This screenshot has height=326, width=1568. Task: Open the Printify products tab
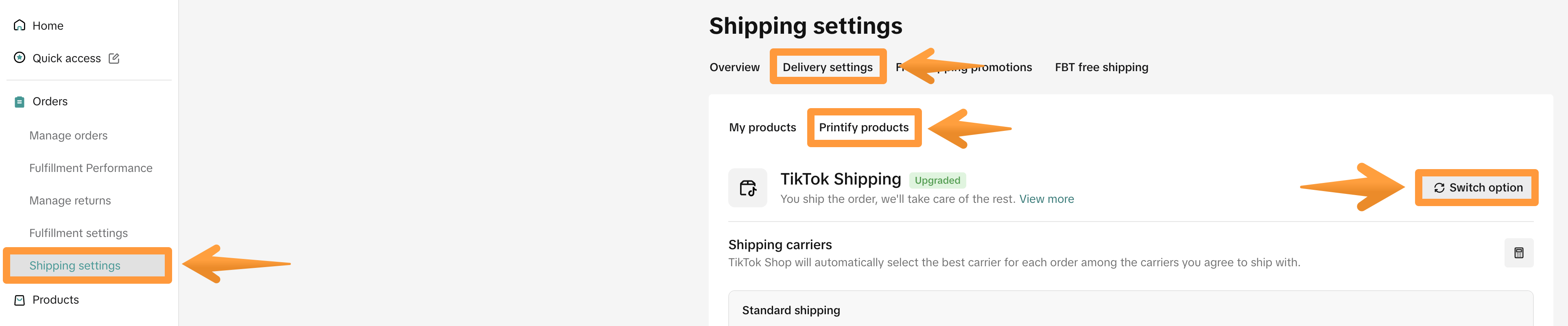[864, 127]
